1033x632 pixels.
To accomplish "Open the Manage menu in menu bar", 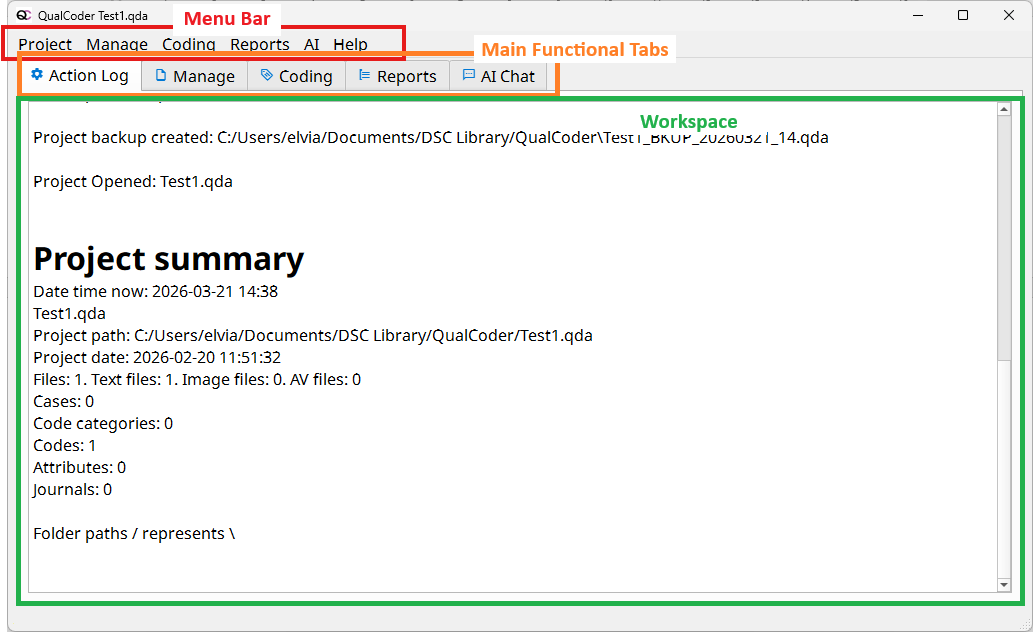I will tap(117, 44).
